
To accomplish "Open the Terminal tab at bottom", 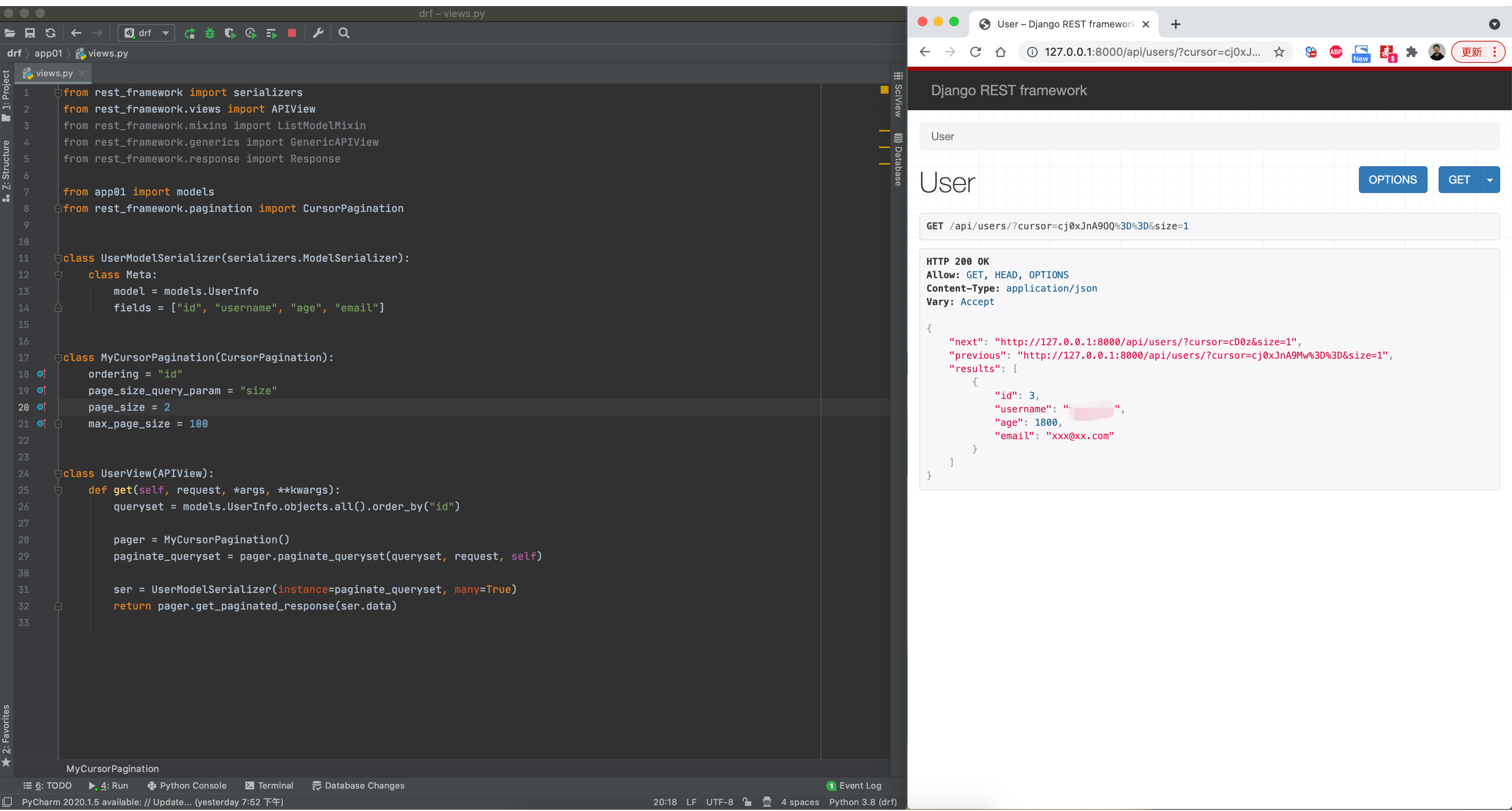I will (269, 786).
